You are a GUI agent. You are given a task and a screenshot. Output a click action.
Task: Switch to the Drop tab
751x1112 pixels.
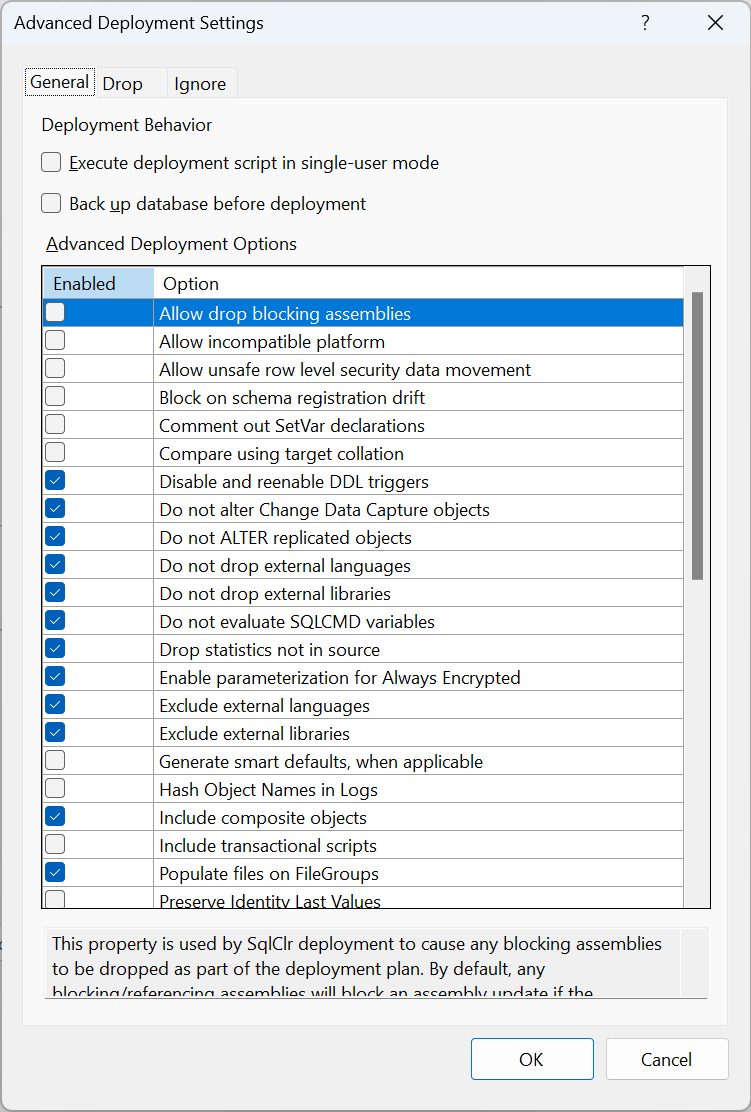[x=123, y=84]
